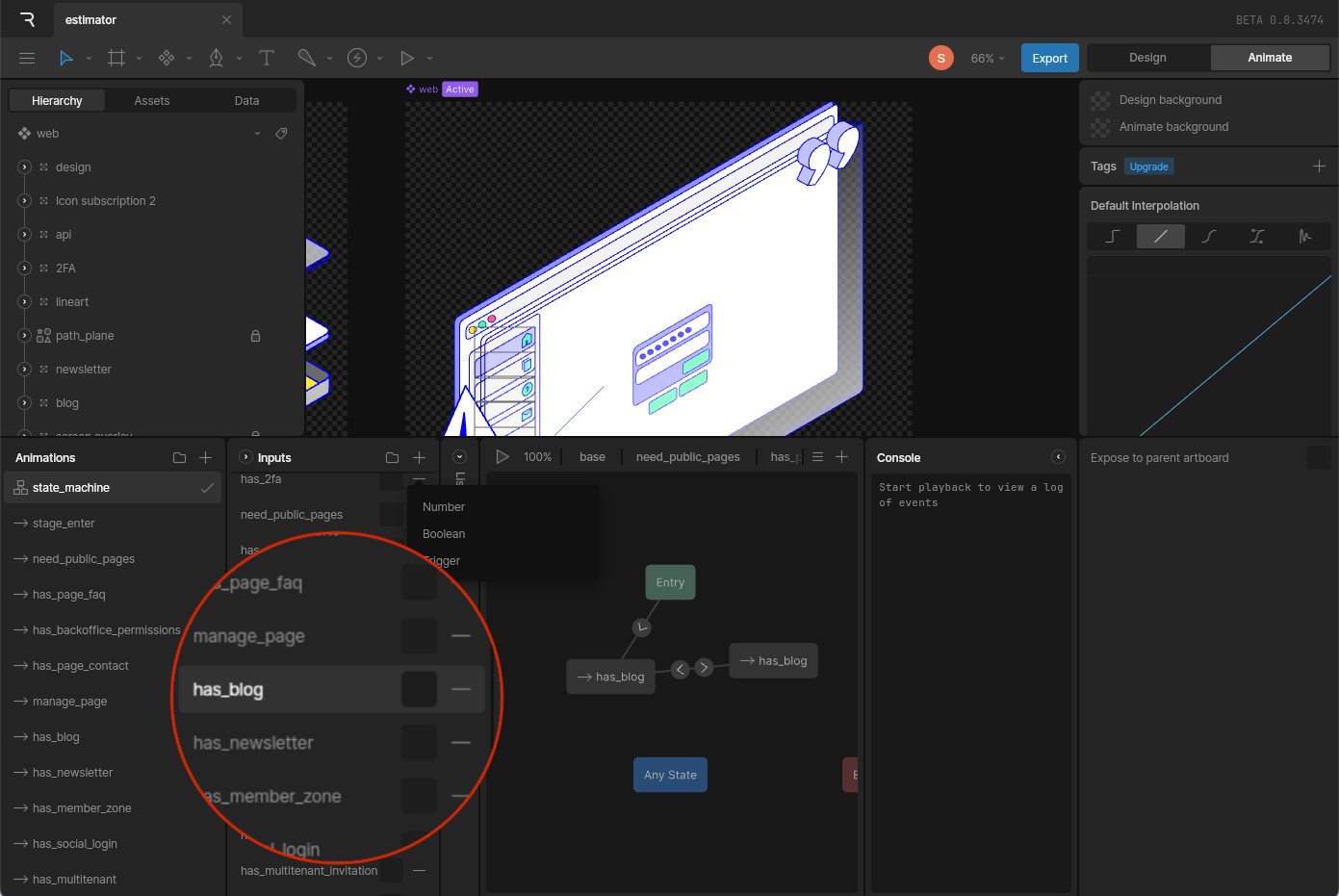
Task: Enable Expose to parent artboard
Action: pos(1319,457)
